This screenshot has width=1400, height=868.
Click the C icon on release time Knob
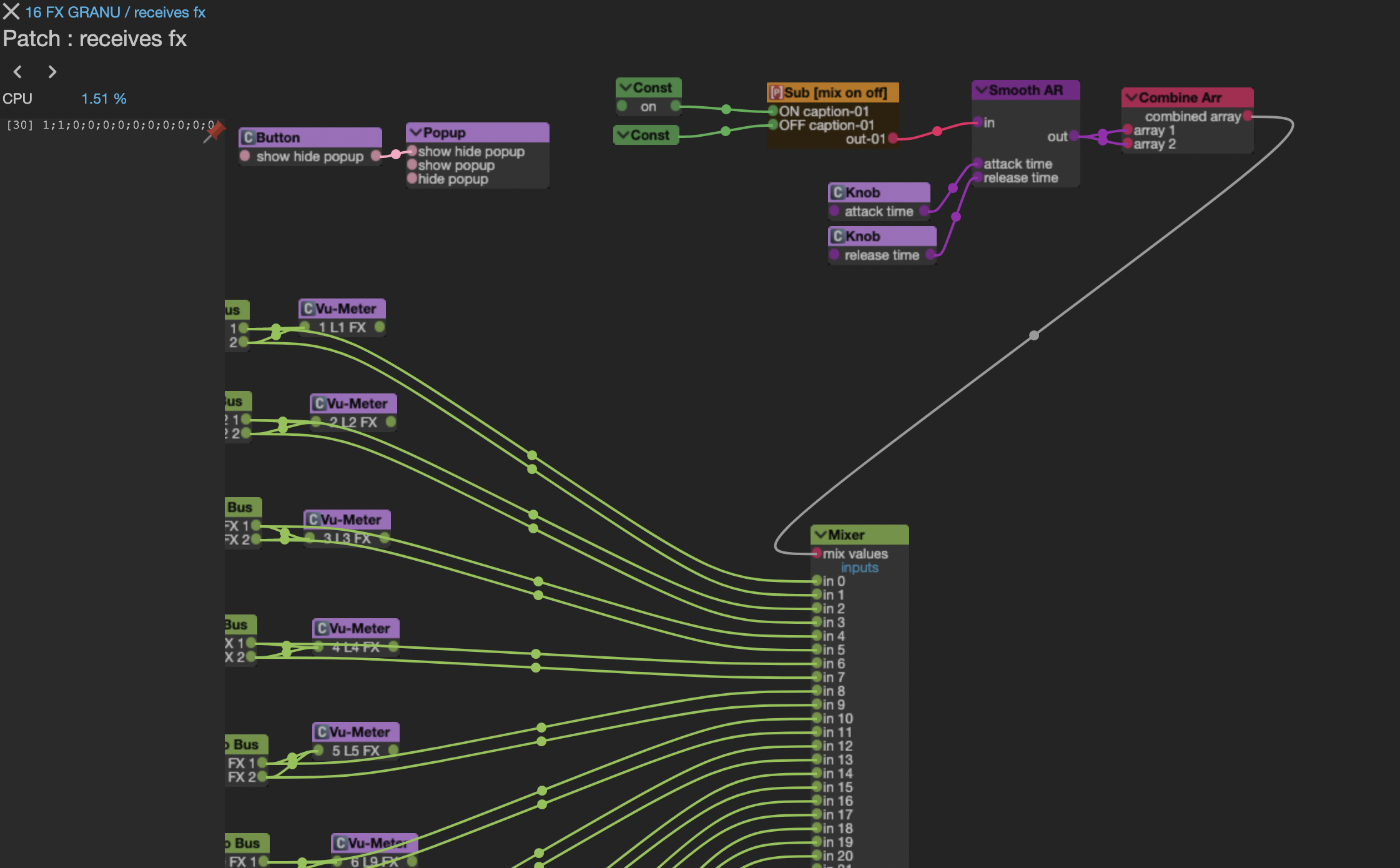(x=838, y=236)
